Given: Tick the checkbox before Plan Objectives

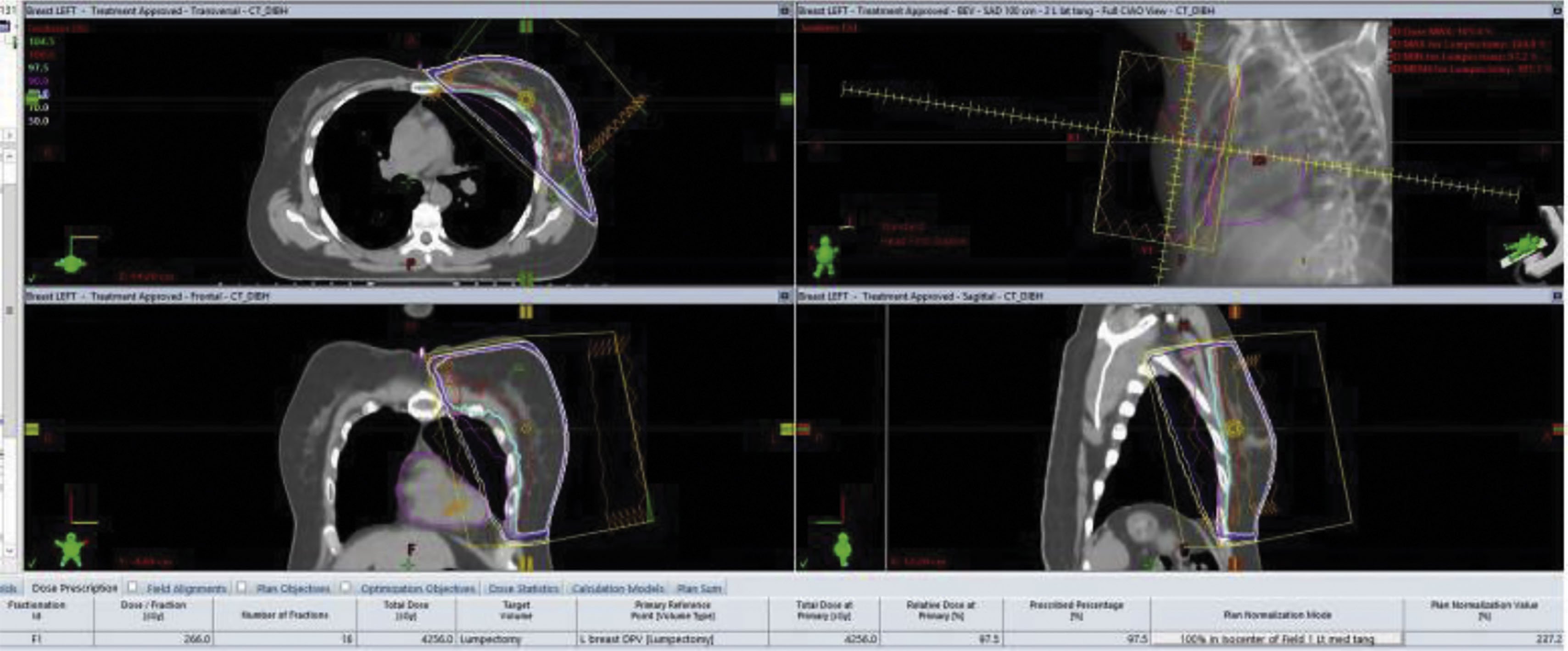Looking at the screenshot, I should 242,587.
